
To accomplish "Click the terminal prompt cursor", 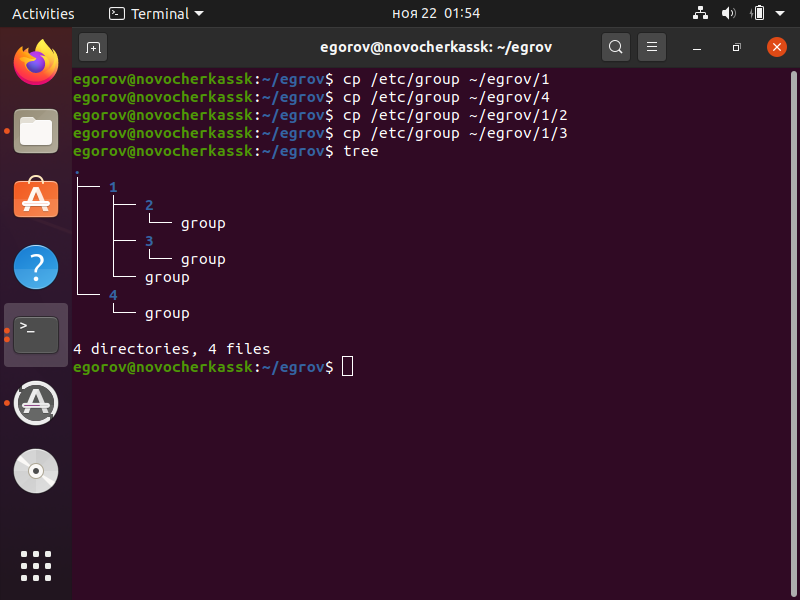I will pyautogui.click(x=347, y=367).
